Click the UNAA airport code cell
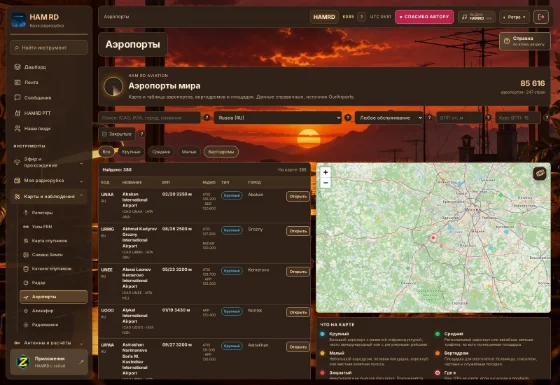Viewport: 560px width, 385px height. pos(107,194)
